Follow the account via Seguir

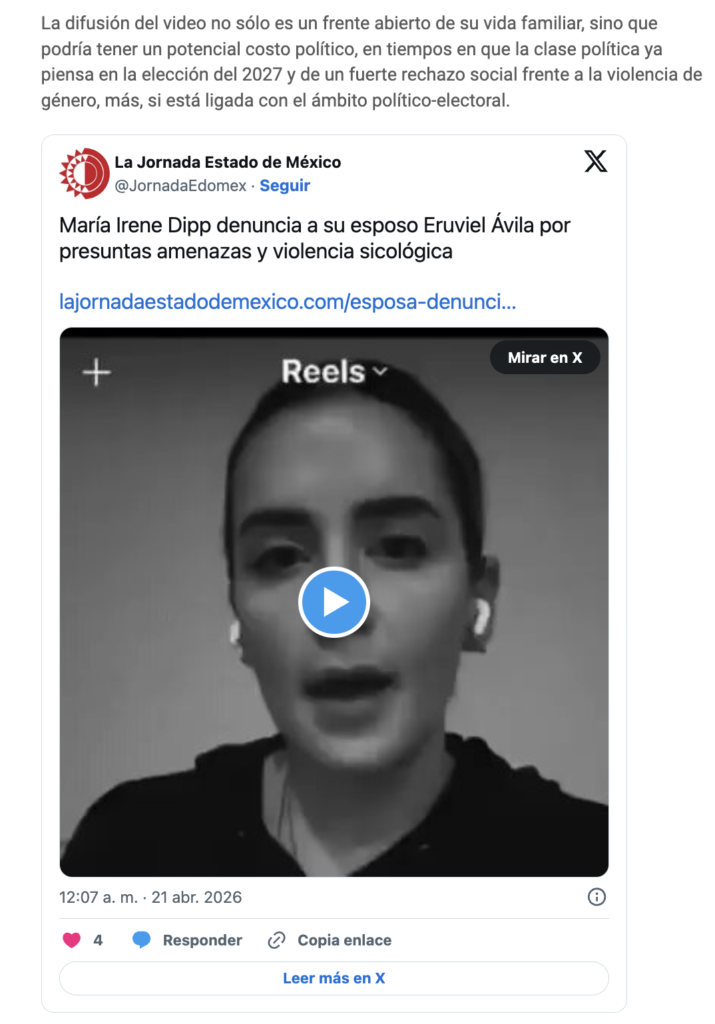[x=285, y=185]
